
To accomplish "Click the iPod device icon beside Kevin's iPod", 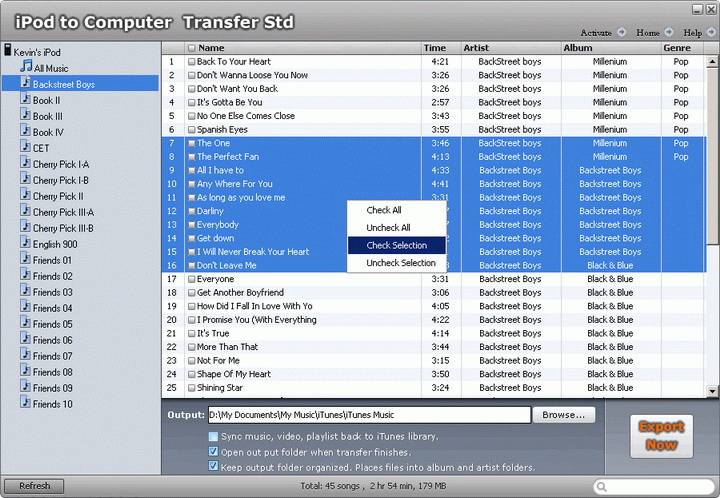I will coord(8,50).
